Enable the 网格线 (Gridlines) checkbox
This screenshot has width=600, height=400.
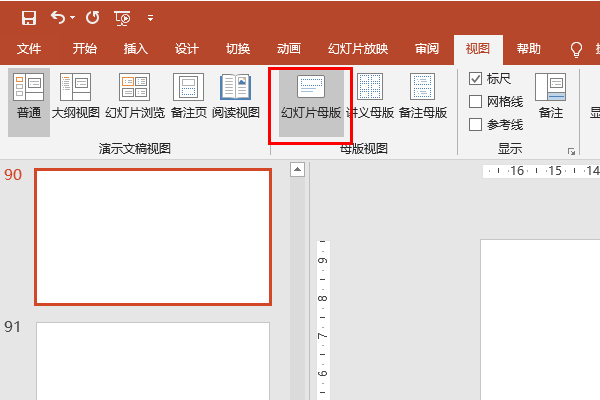tap(476, 102)
